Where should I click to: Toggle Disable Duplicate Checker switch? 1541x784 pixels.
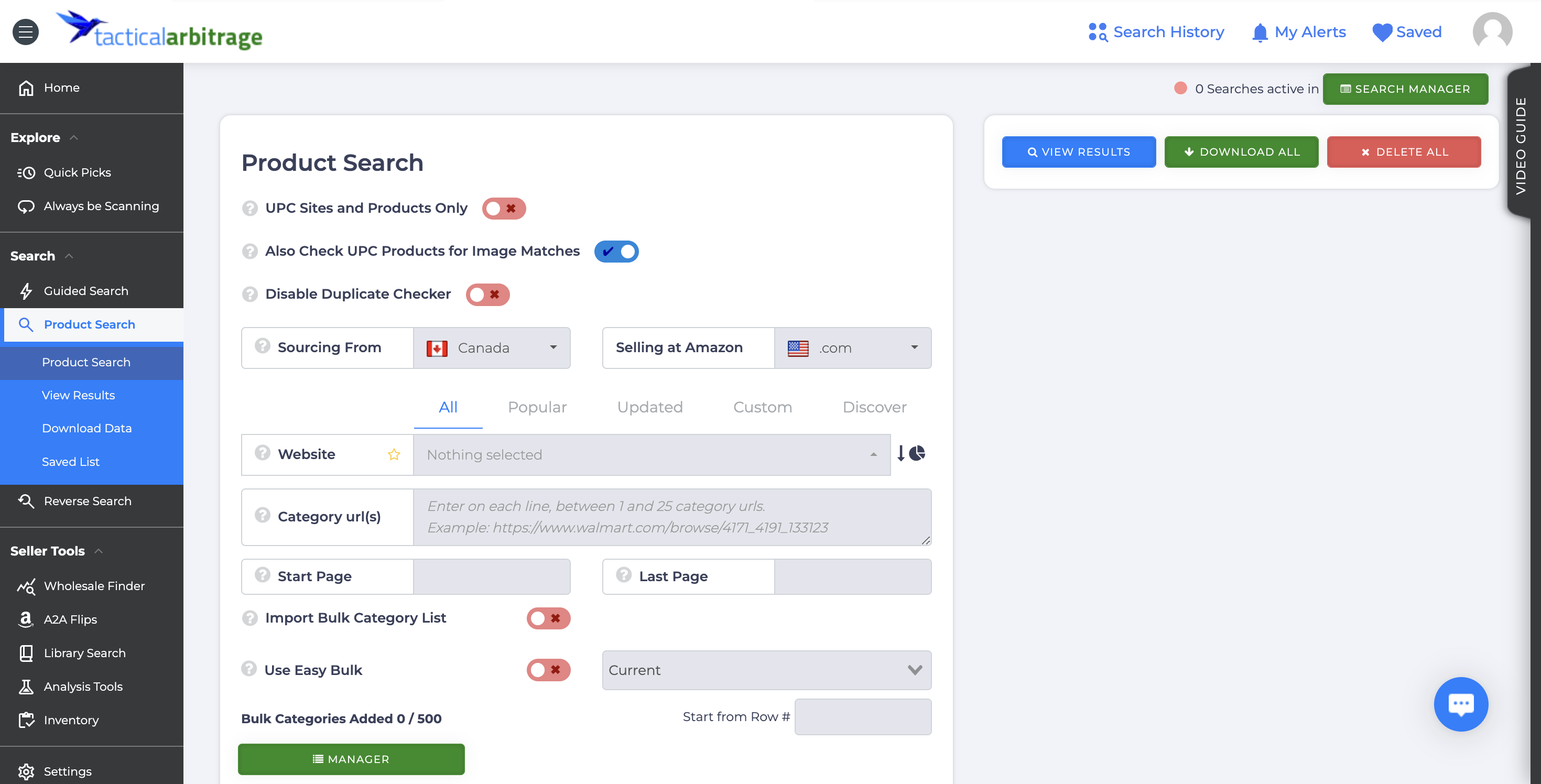[x=487, y=294]
